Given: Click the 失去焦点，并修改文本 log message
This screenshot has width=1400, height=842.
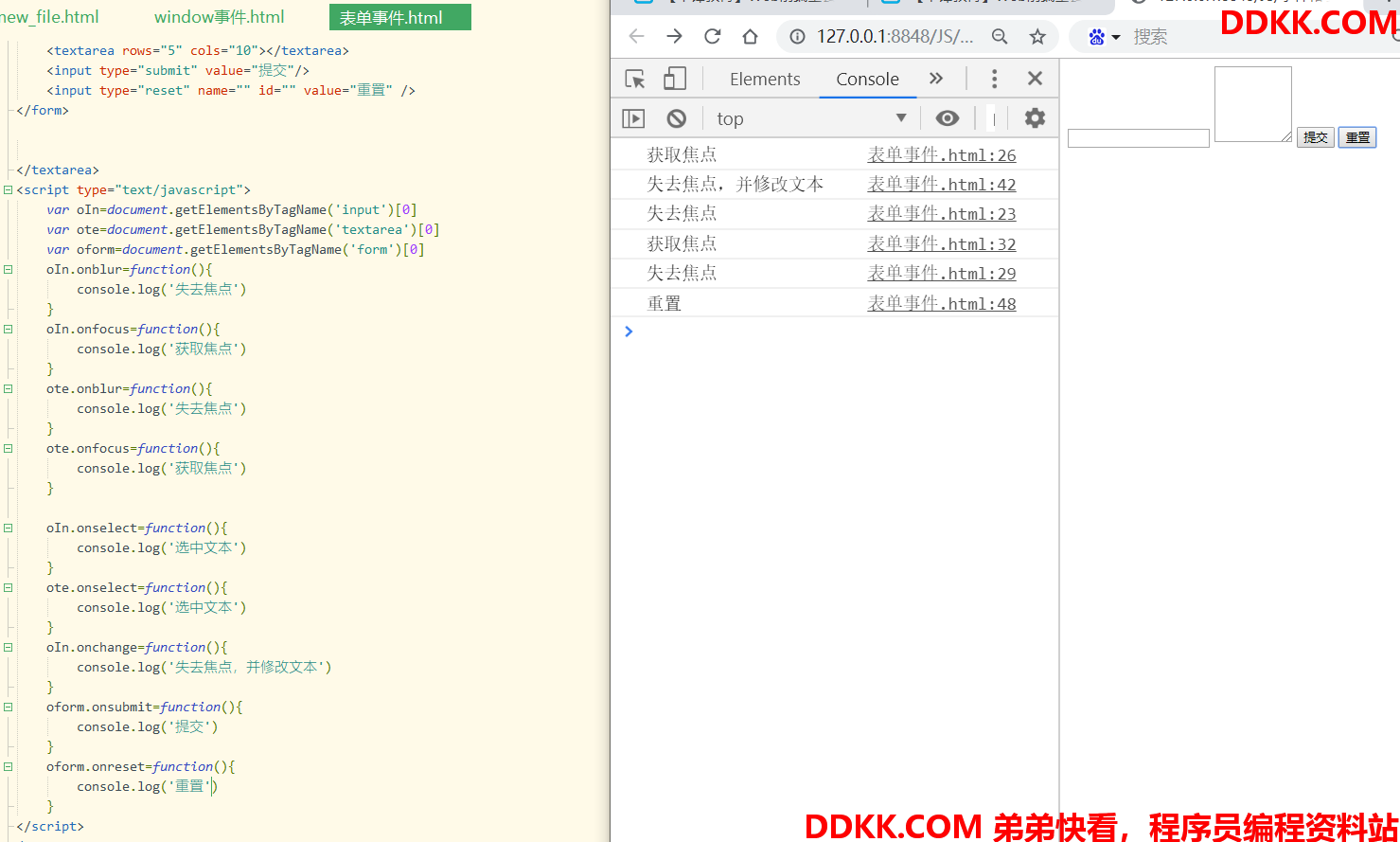Looking at the screenshot, I should [x=735, y=184].
